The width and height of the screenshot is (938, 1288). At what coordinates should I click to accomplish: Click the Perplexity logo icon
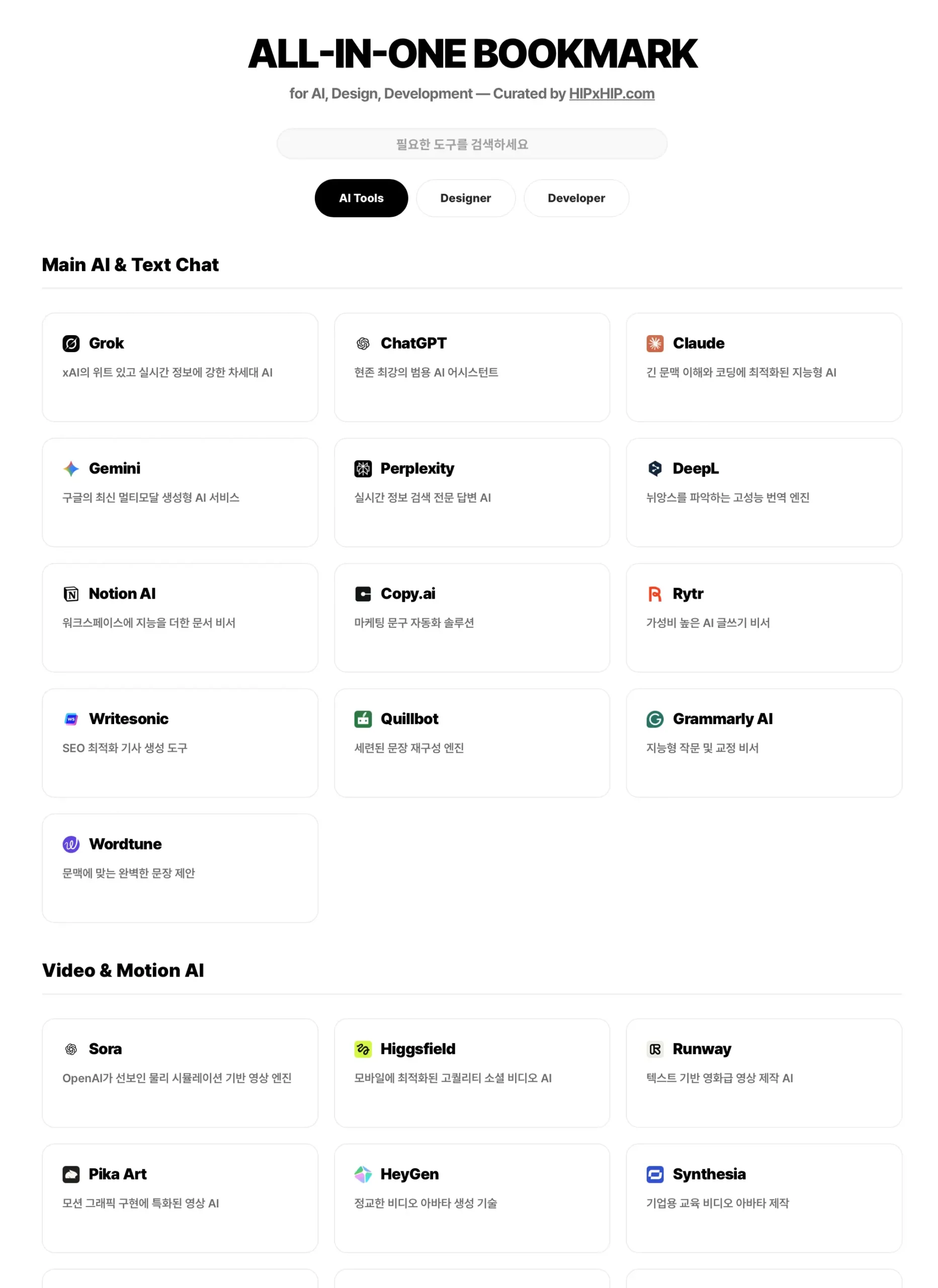[x=363, y=468]
